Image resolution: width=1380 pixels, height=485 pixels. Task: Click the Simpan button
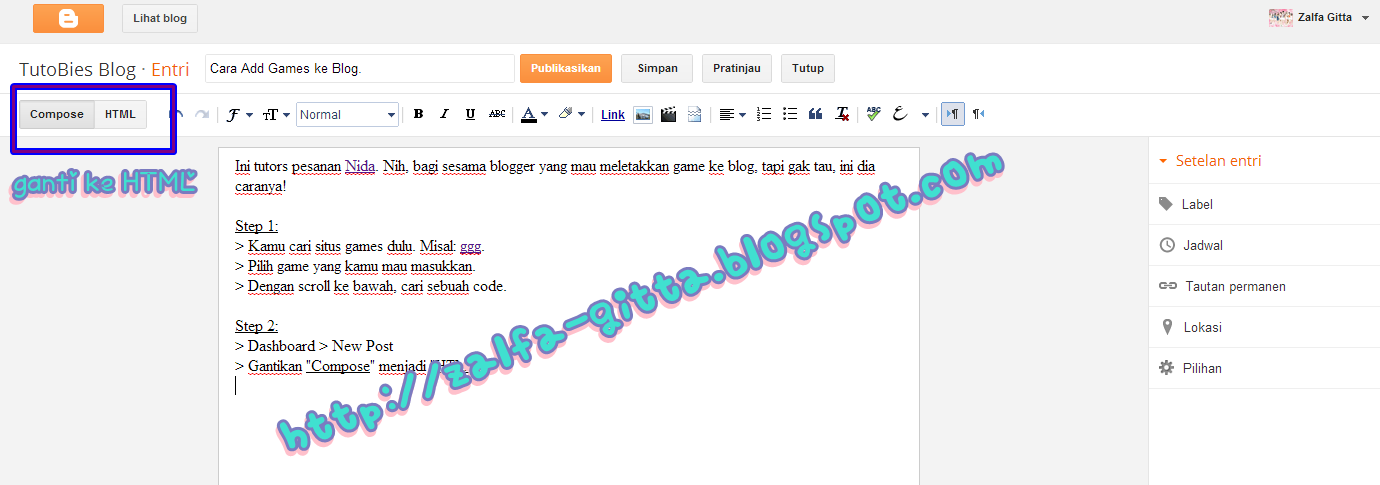(x=657, y=69)
